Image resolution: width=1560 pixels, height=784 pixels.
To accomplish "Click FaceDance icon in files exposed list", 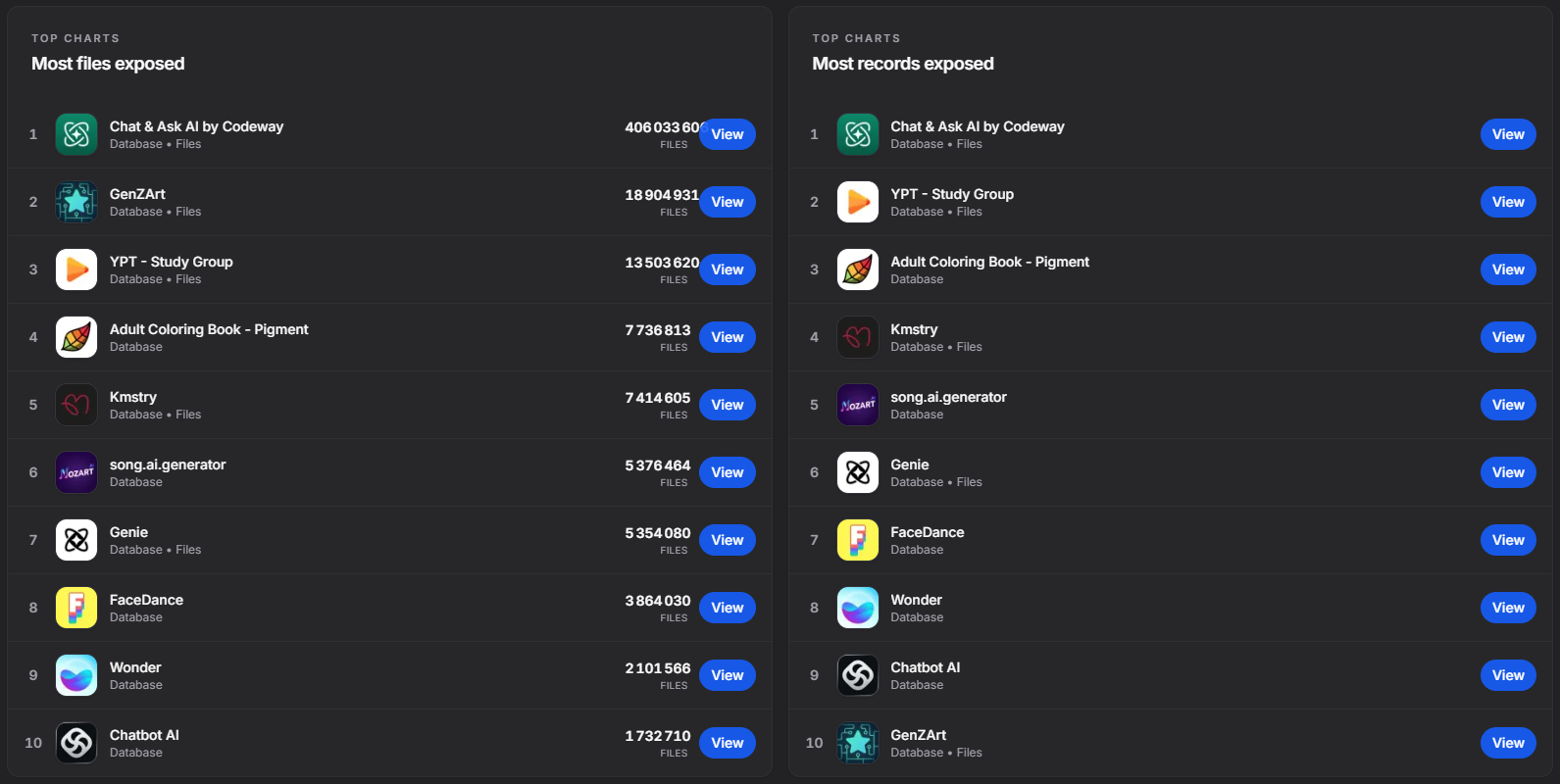I will [76, 608].
